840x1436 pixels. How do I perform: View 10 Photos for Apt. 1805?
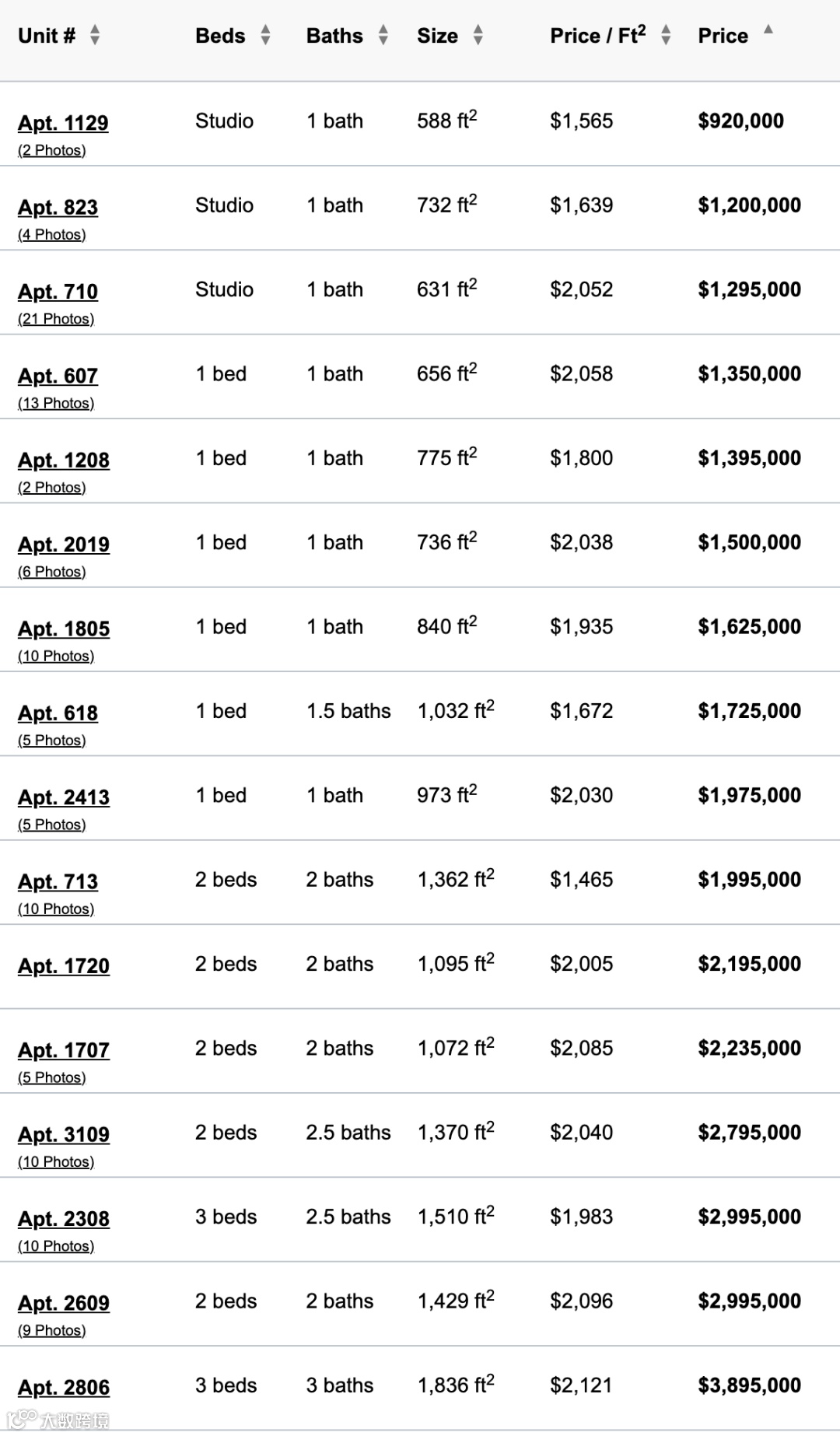click(56, 657)
